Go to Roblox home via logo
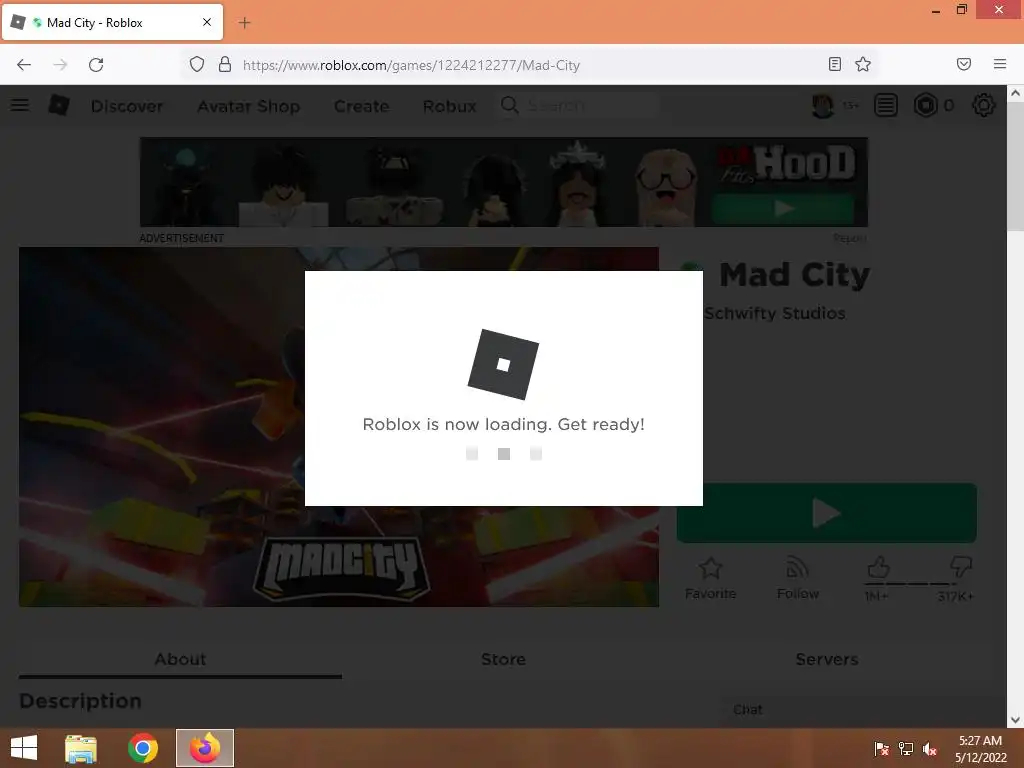This screenshot has width=1024, height=768. (59, 105)
